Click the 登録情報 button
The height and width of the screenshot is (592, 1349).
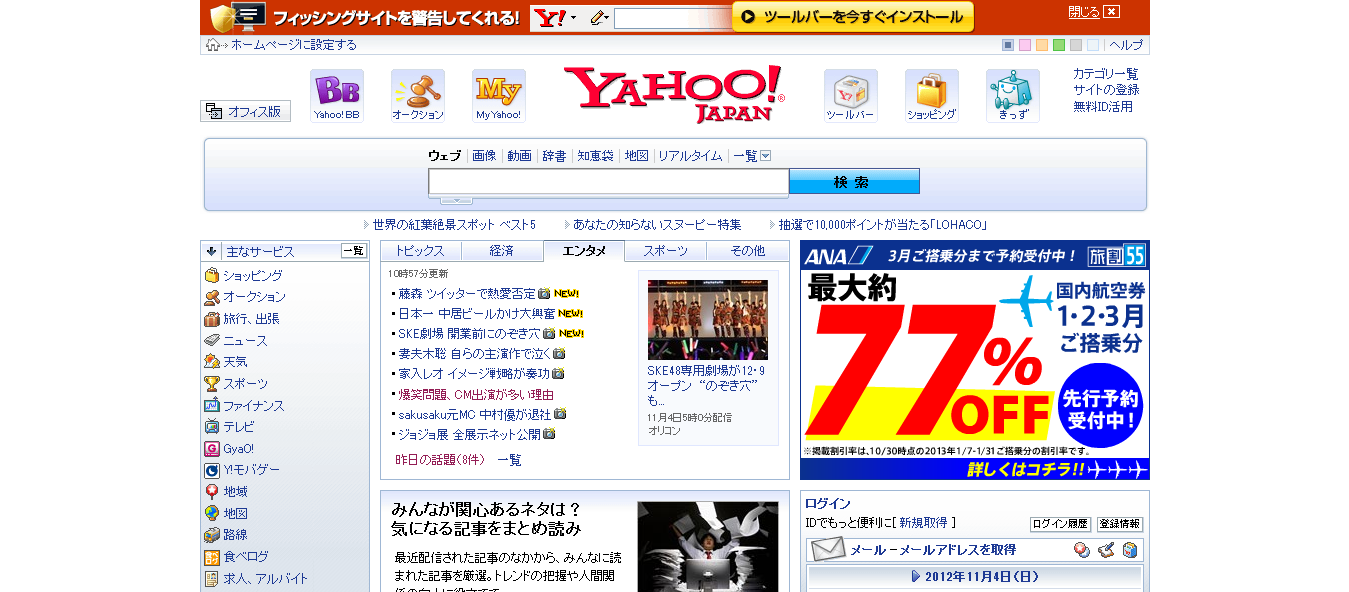[x=1120, y=524]
